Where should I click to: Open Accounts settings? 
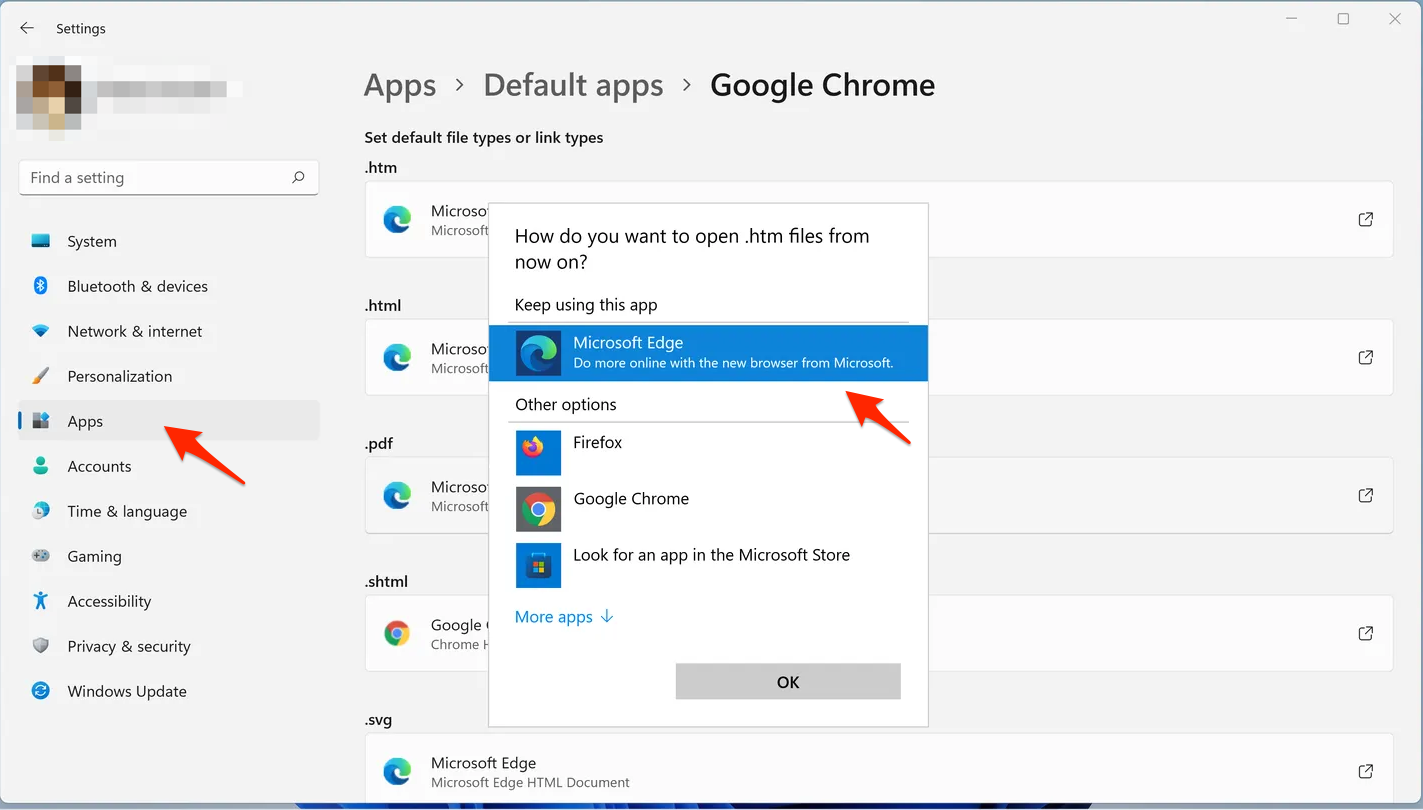(x=169, y=466)
